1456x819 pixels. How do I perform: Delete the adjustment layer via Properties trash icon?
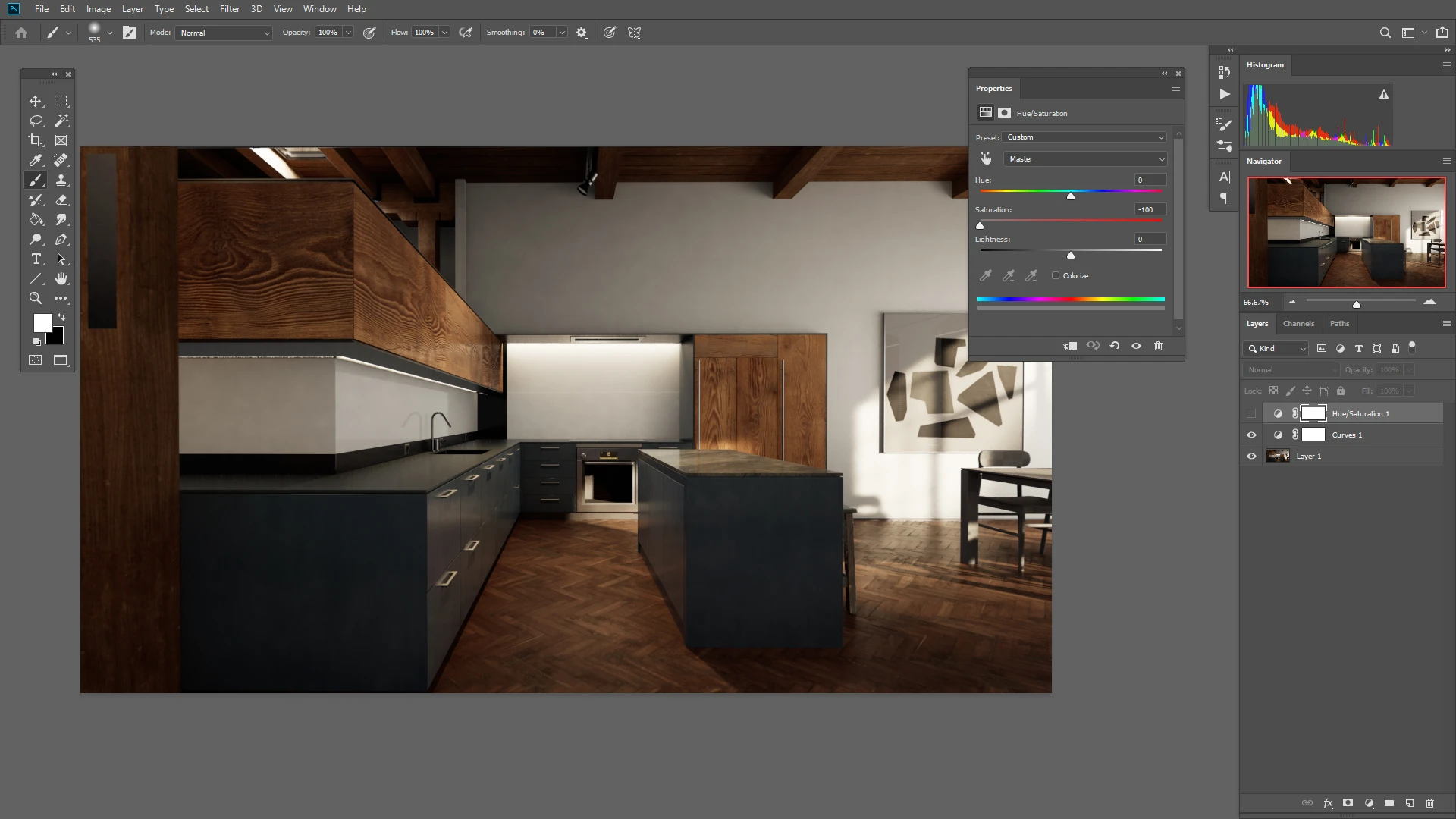click(1158, 346)
